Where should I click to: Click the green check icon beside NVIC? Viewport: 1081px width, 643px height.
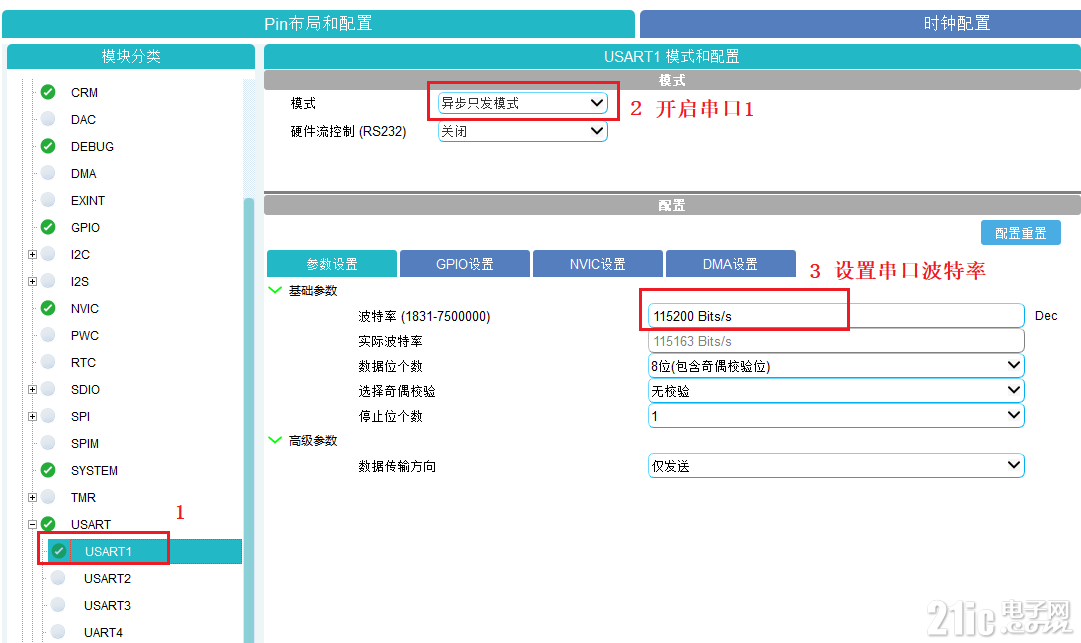click(48, 308)
